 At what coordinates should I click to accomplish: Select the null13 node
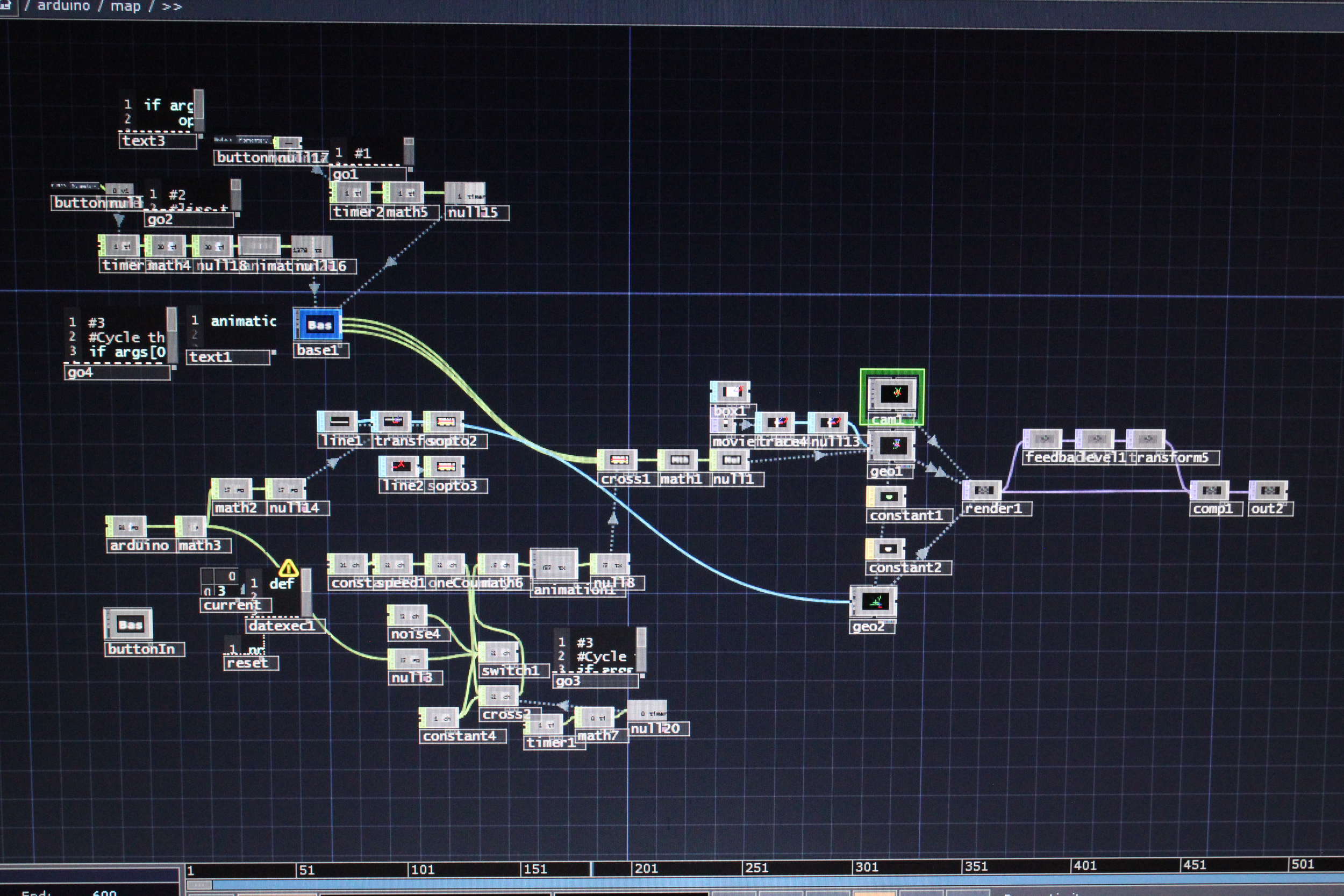pos(827,423)
